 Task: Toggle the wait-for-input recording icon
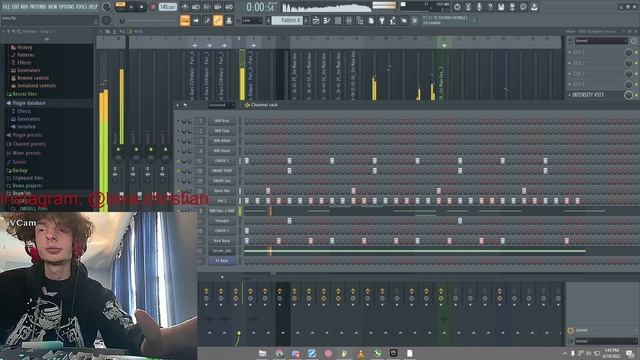(x=196, y=7)
